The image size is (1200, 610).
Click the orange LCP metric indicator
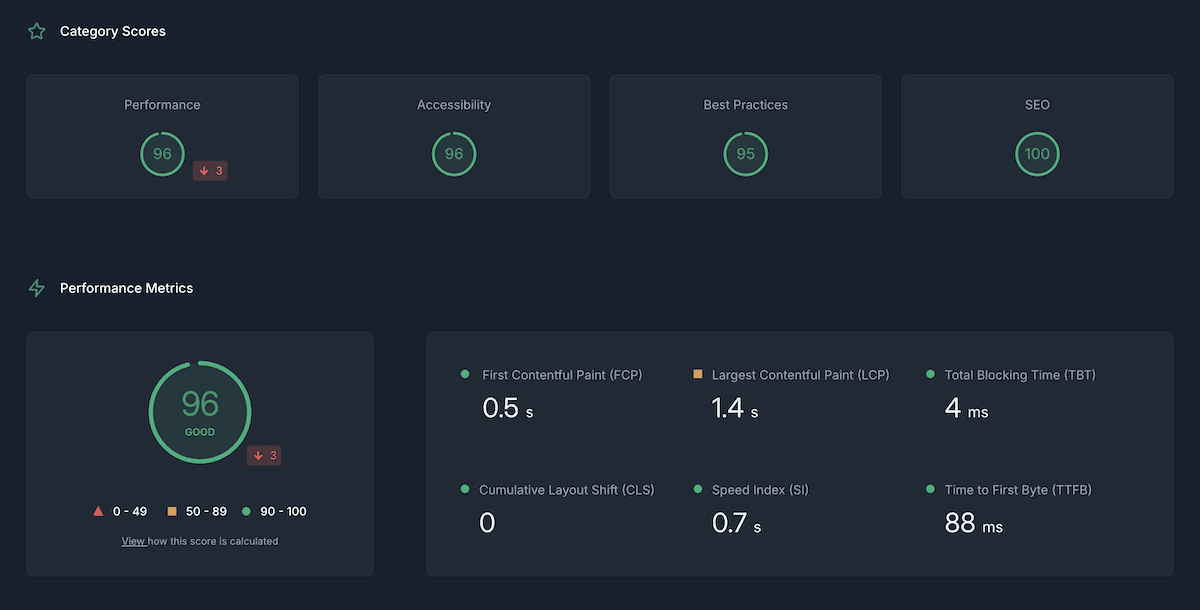click(697, 374)
